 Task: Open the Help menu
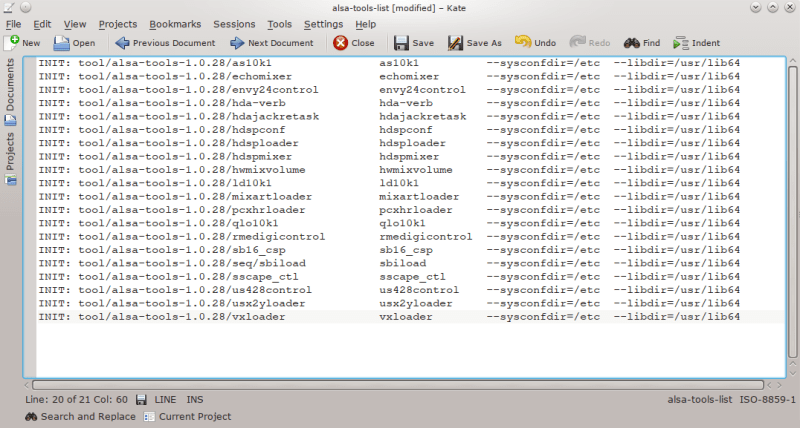click(366, 24)
